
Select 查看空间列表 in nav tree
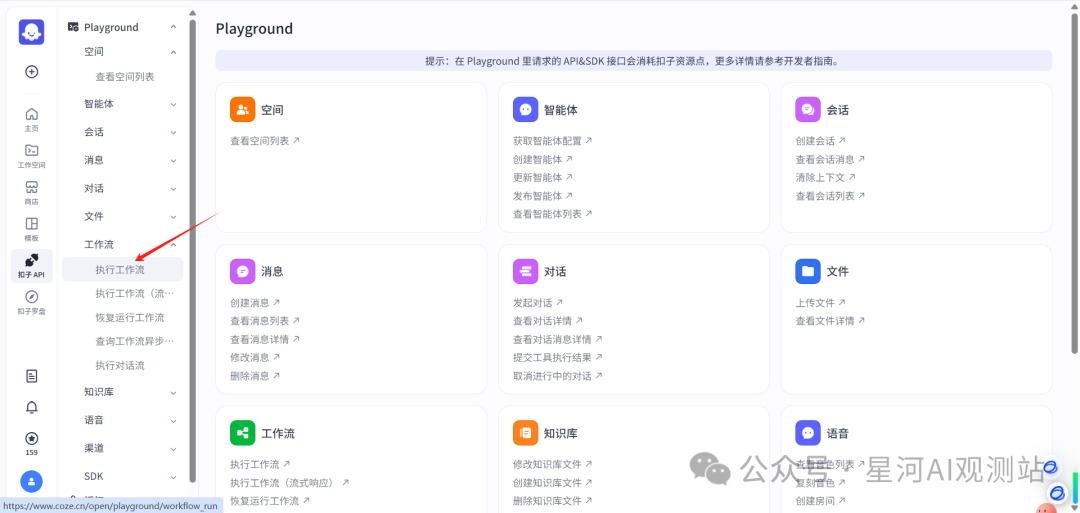point(123,77)
